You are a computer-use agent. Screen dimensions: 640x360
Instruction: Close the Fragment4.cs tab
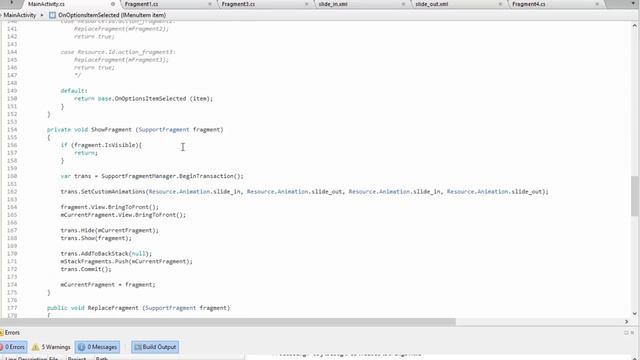[597, 4]
